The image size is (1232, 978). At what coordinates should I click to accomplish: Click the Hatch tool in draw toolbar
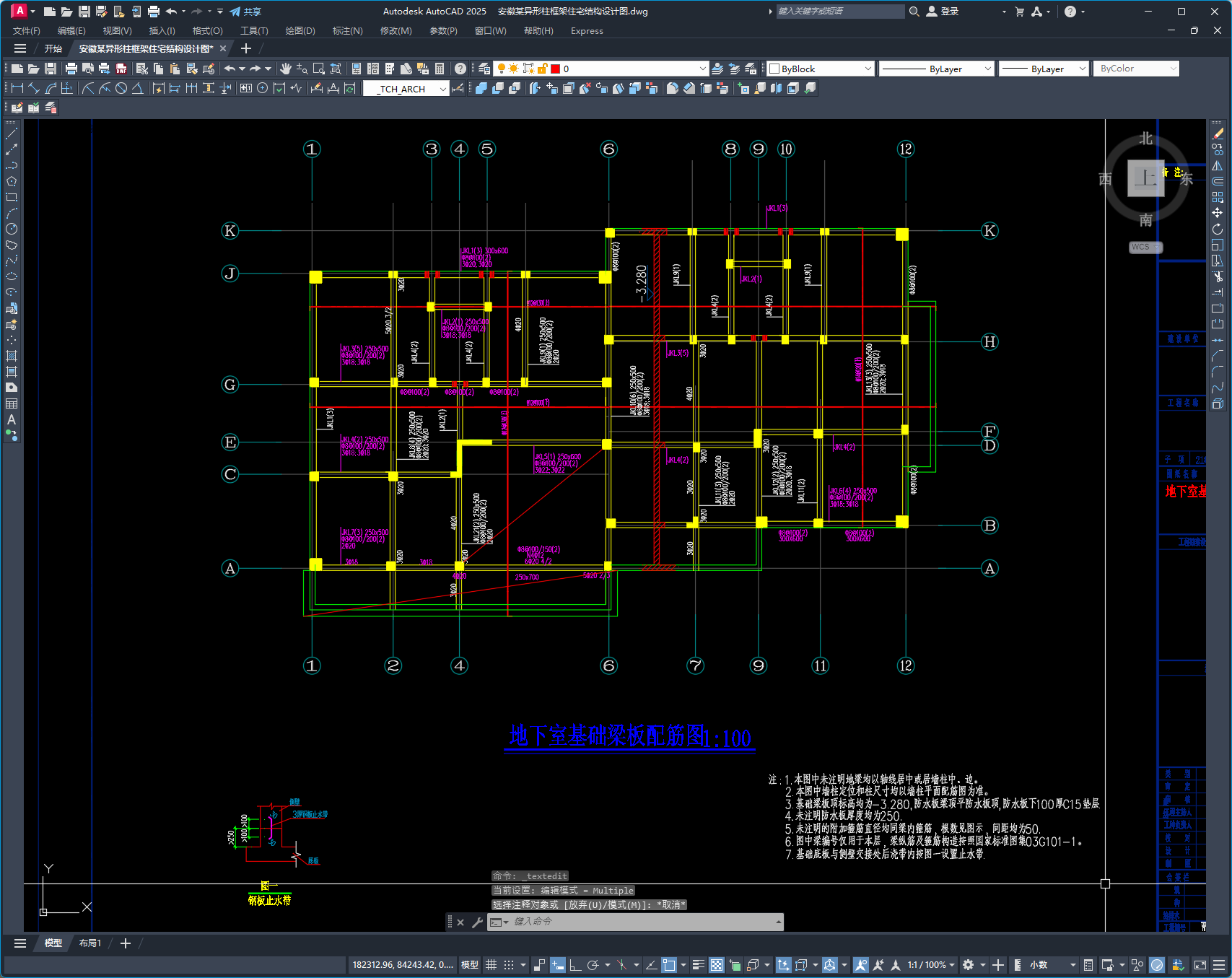(x=12, y=356)
